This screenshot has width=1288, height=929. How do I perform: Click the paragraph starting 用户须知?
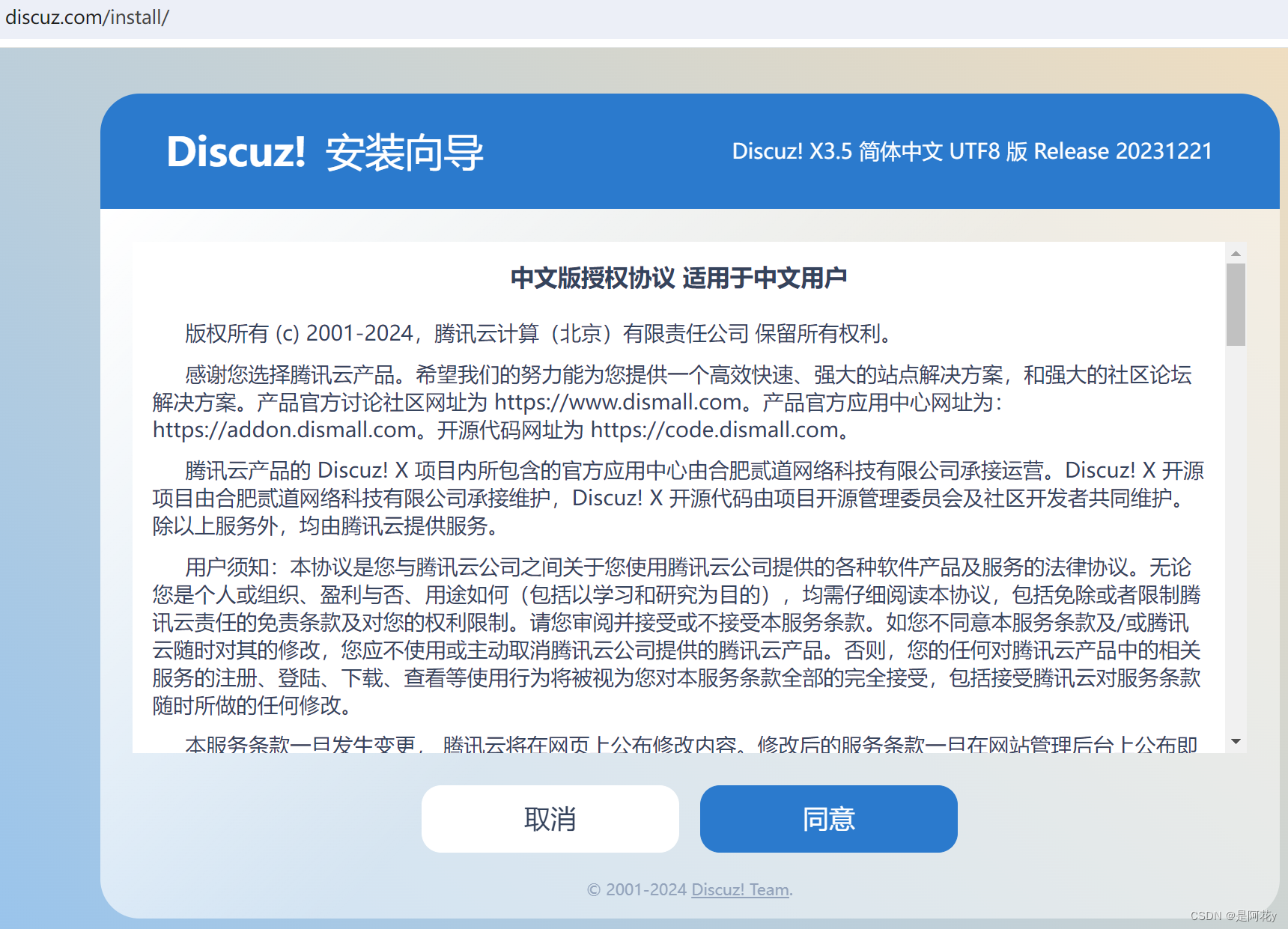677,636
